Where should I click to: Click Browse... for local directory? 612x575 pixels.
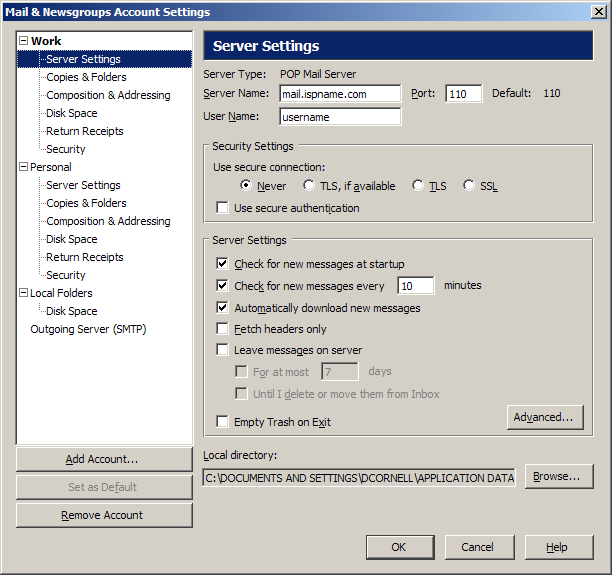[558, 477]
